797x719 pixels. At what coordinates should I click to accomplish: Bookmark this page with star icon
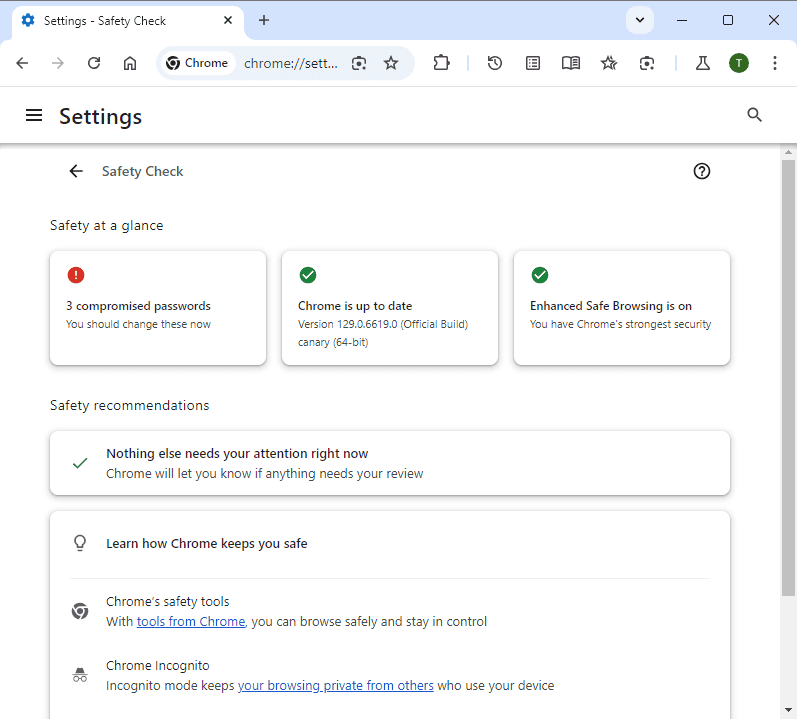click(x=391, y=63)
